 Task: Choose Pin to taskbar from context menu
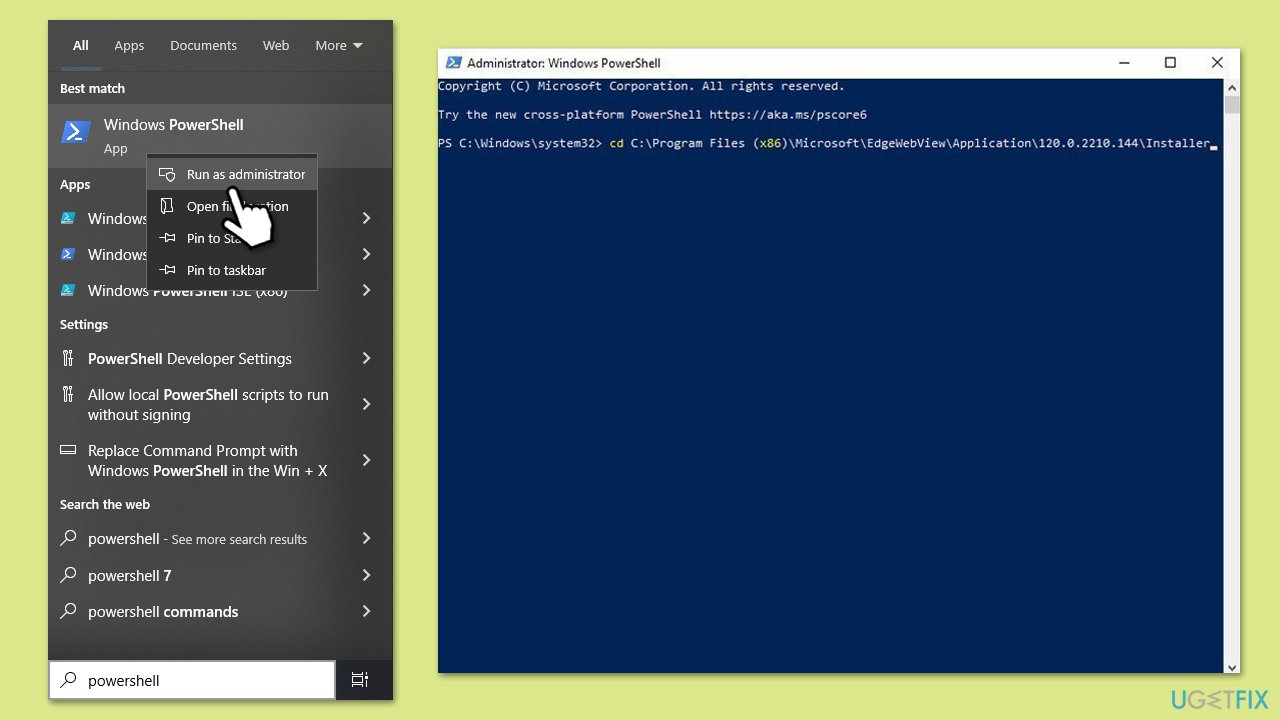point(232,270)
